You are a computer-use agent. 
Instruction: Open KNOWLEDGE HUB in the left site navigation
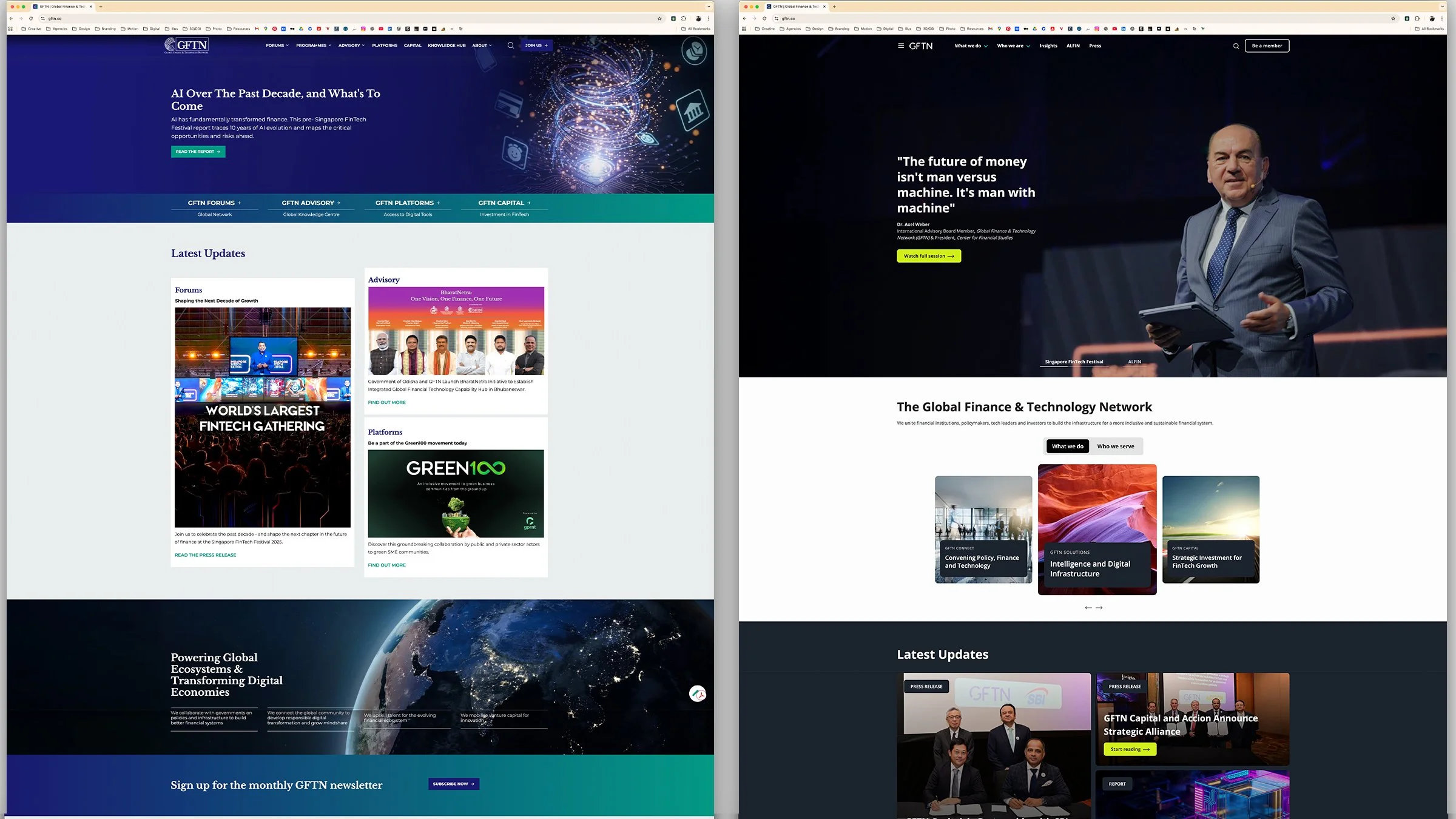[x=447, y=45]
